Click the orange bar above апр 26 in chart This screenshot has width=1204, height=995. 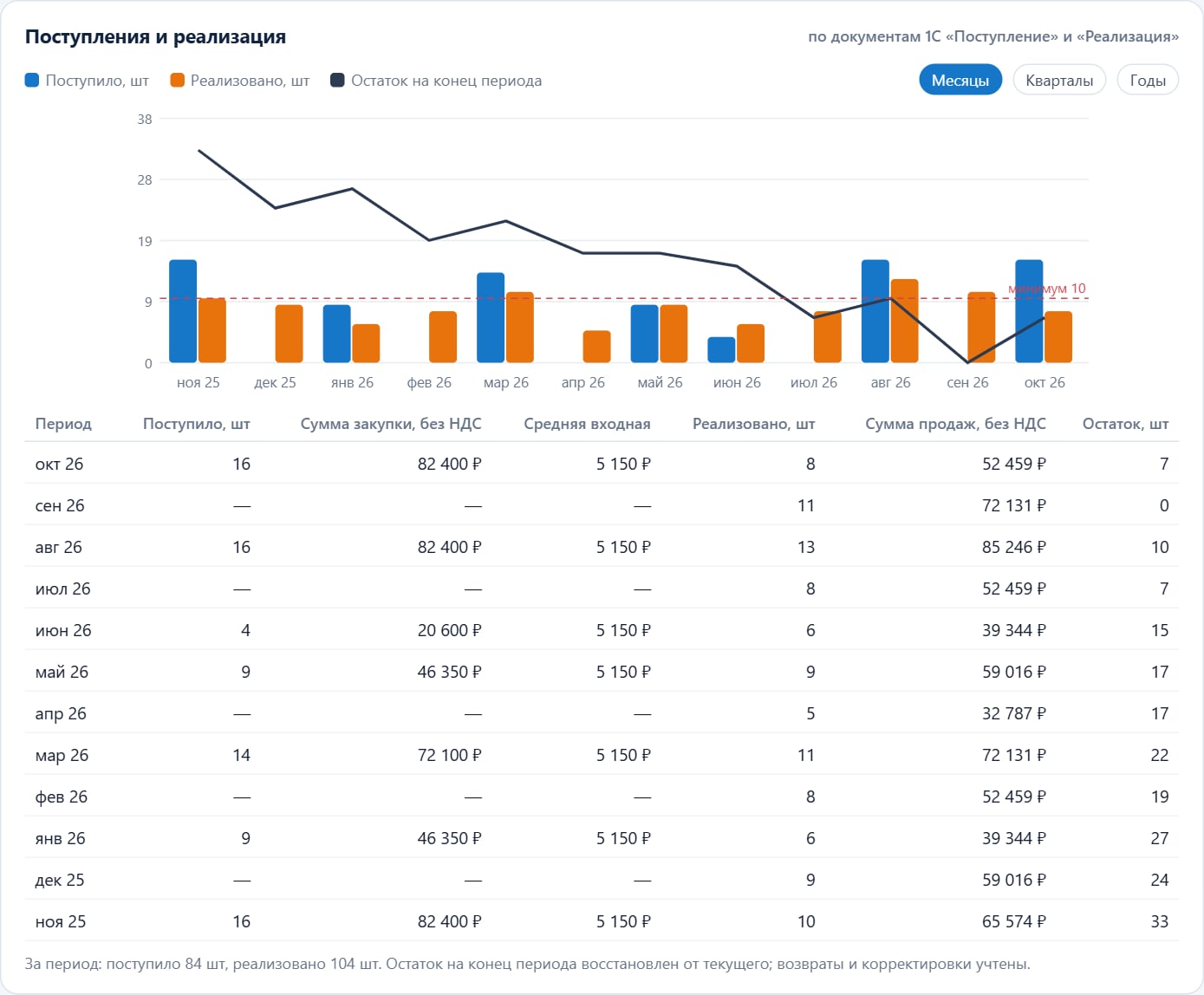[597, 347]
